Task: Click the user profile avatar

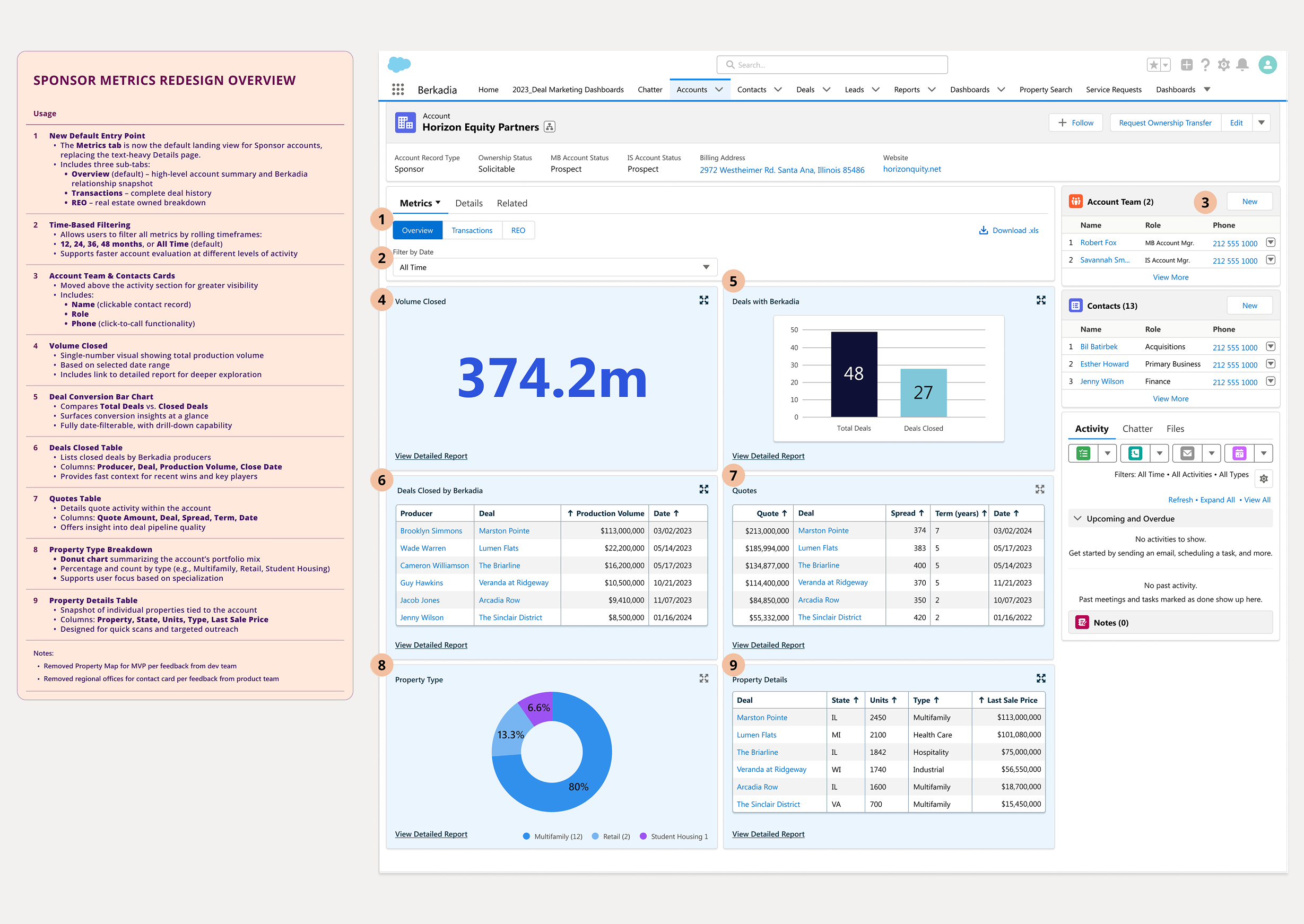Action: pos(1267,65)
